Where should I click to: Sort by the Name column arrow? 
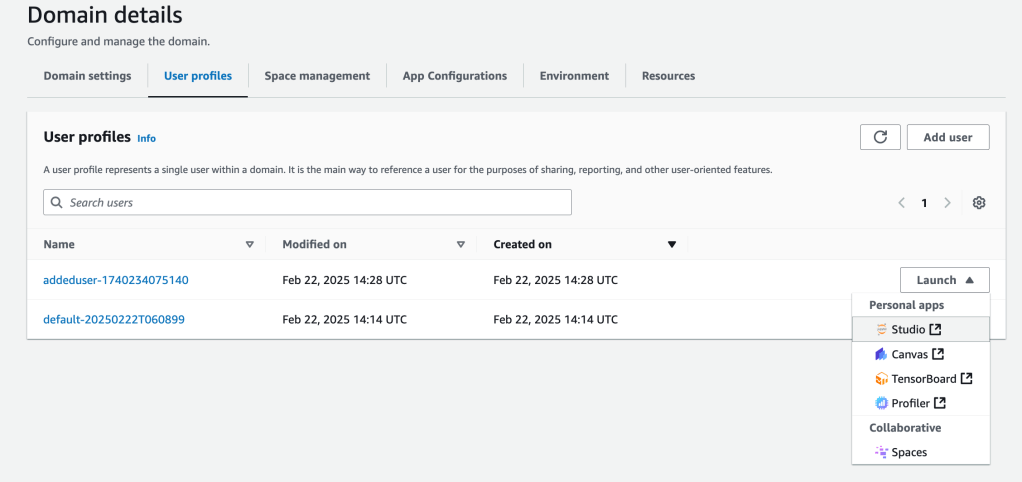pyautogui.click(x=249, y=244)
